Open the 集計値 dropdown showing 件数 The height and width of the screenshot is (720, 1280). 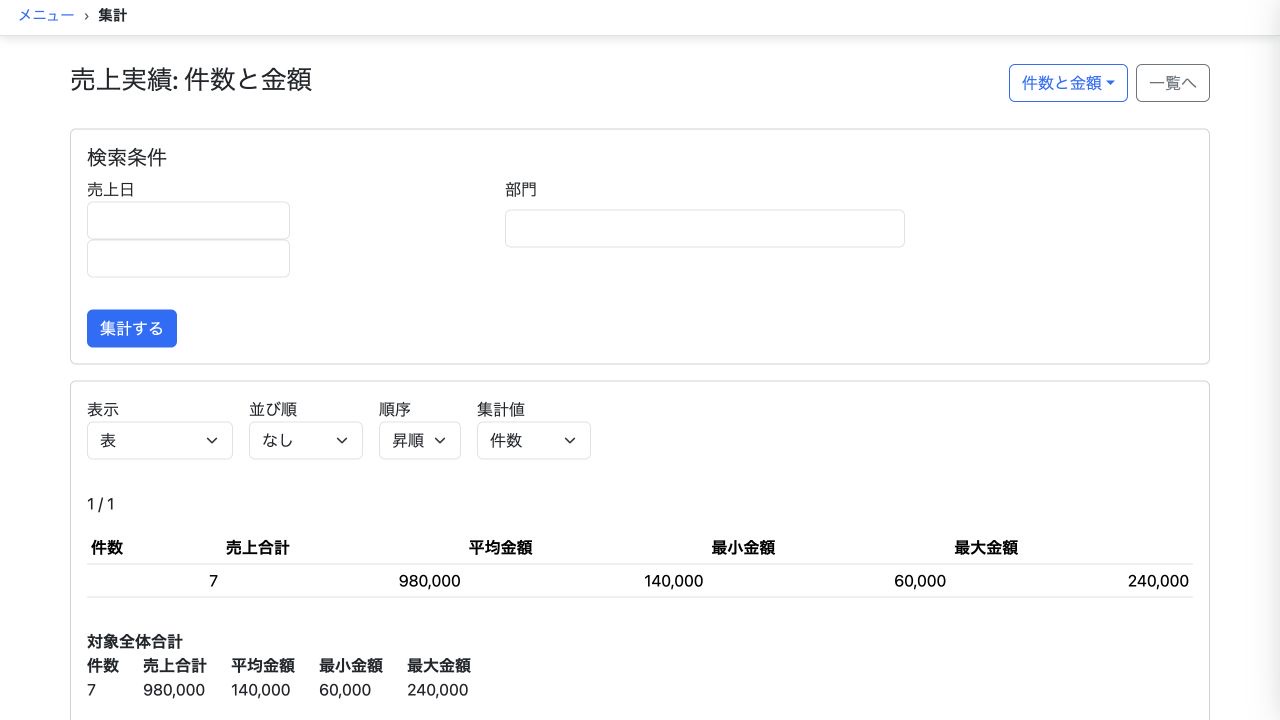534,440
